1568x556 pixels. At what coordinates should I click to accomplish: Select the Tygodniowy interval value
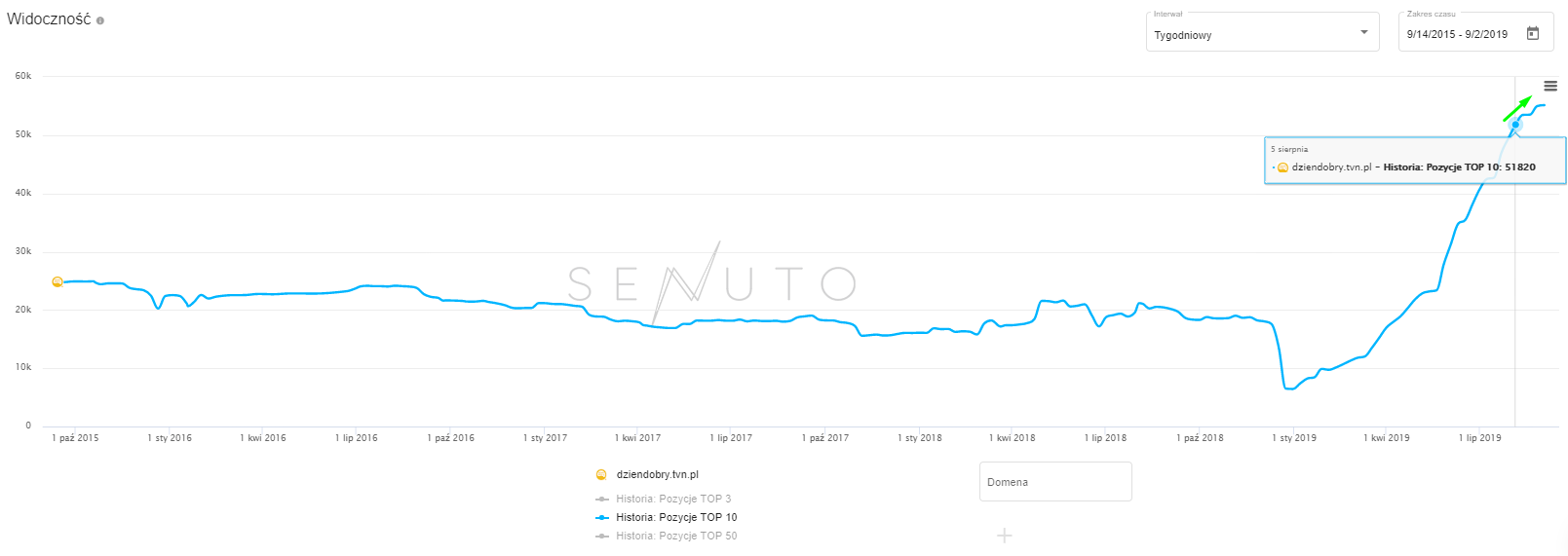tap(1183, 35)
